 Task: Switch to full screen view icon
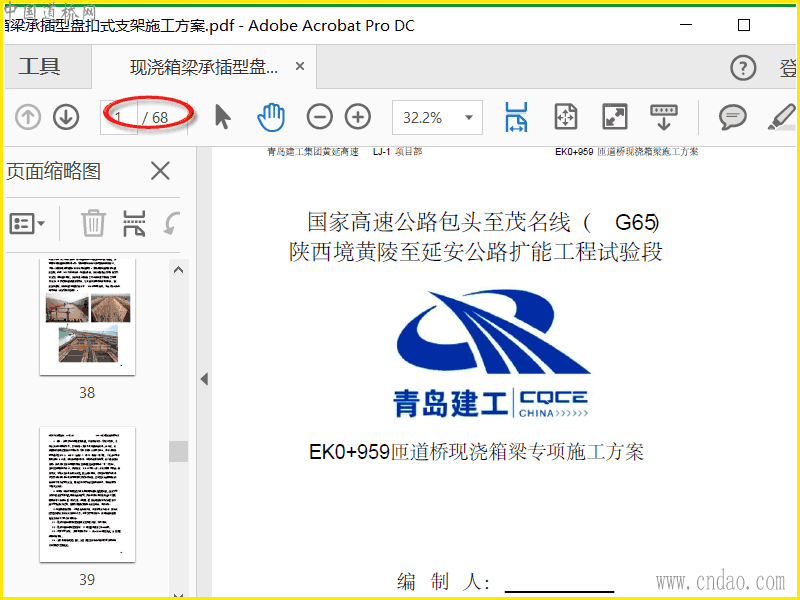[615, 117]
